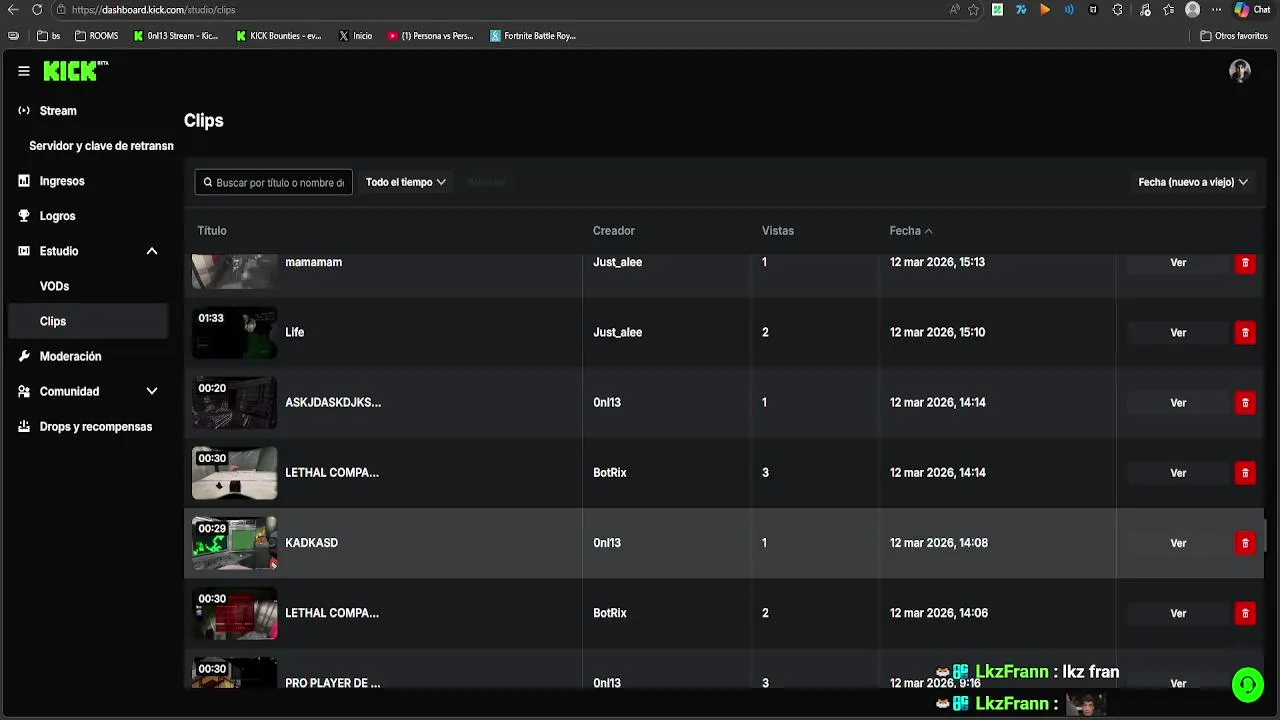Open the KADKASD clip thumbnail
Image resolution: width=1280 pixels, height=720 pixels.
point(234,542)
